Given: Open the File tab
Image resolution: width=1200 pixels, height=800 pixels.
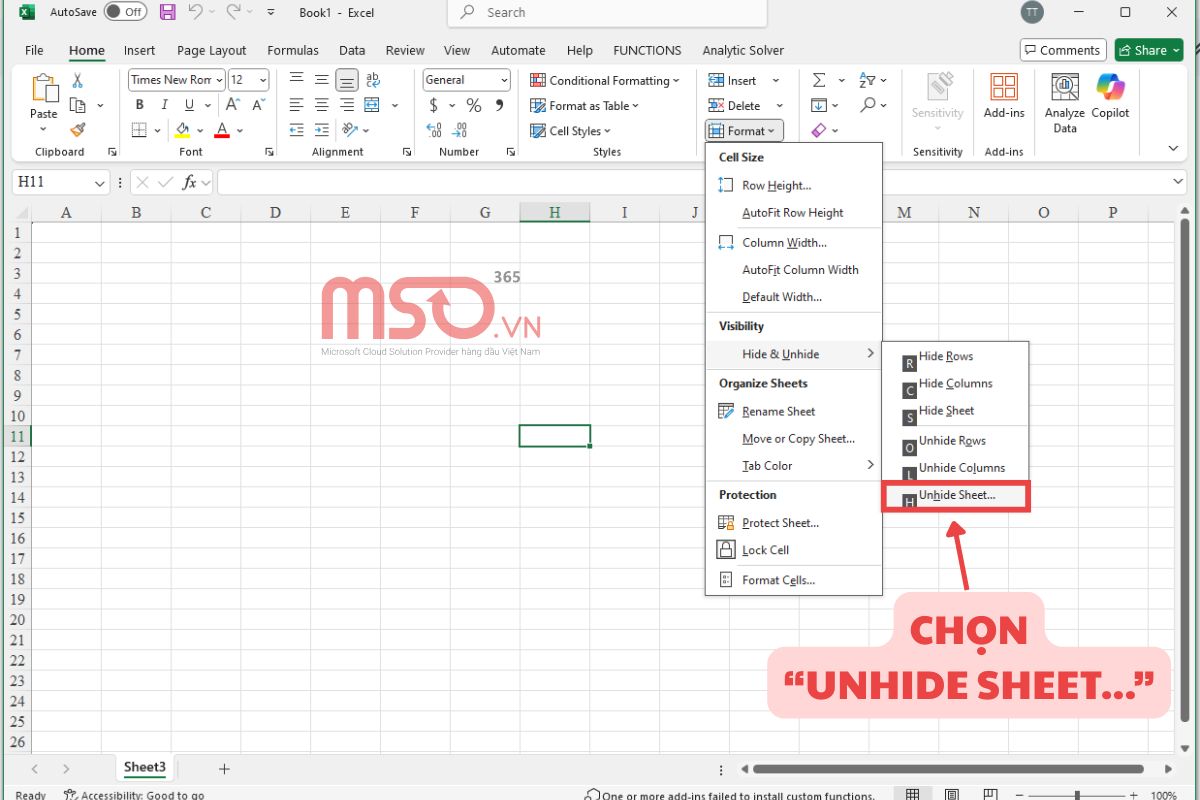Looking at the screenshot, I should (34, 50).
